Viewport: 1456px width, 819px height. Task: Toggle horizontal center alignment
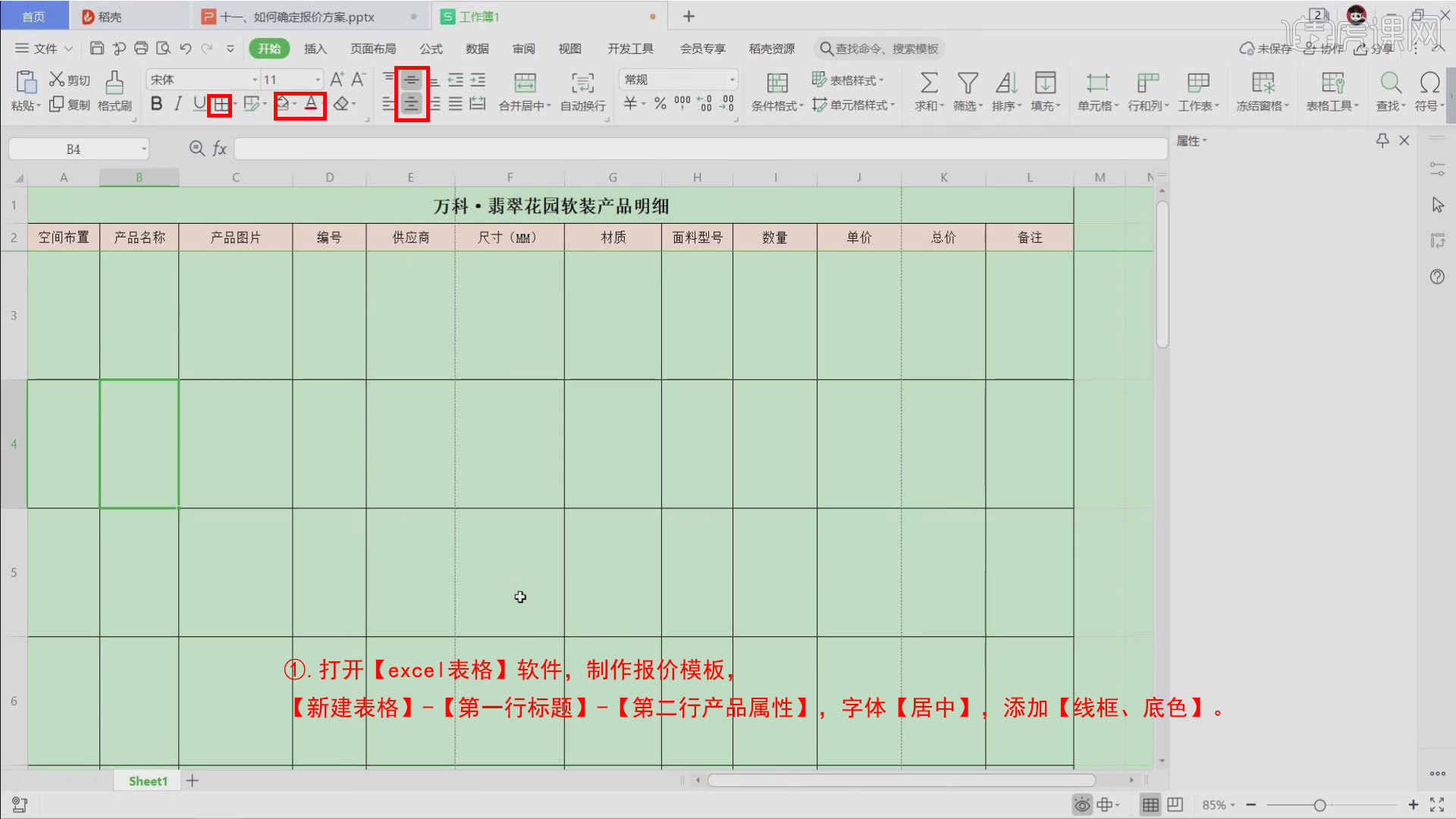(x=411, y=104)
